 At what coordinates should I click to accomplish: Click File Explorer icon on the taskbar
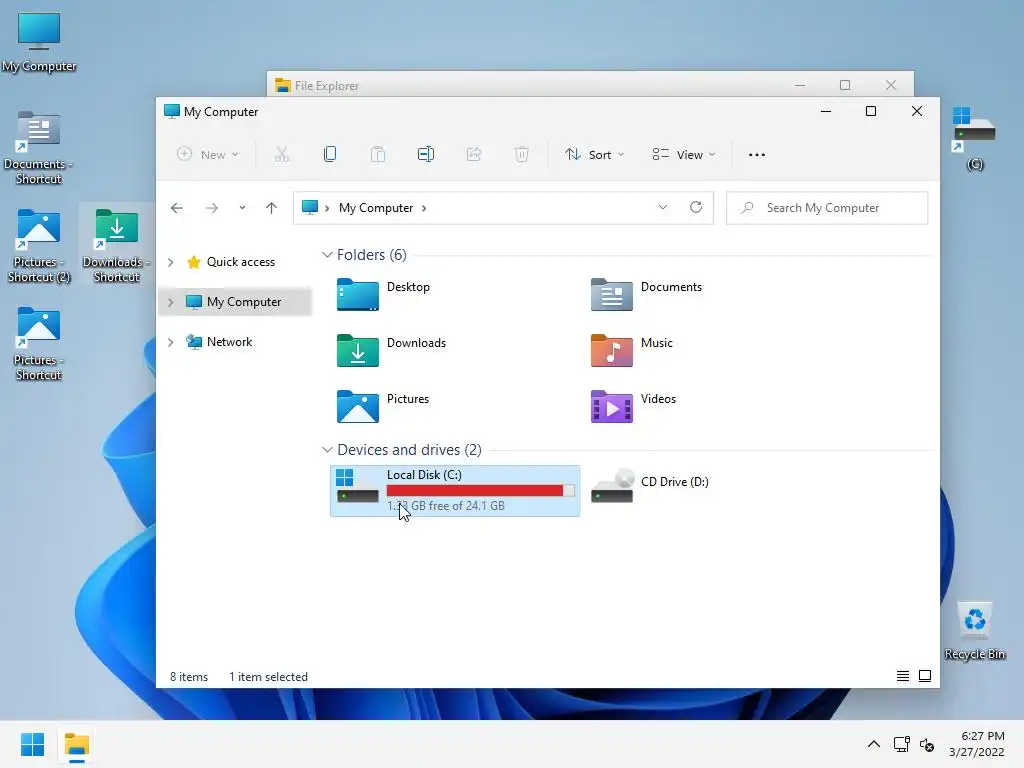click(x=76, y=744)
